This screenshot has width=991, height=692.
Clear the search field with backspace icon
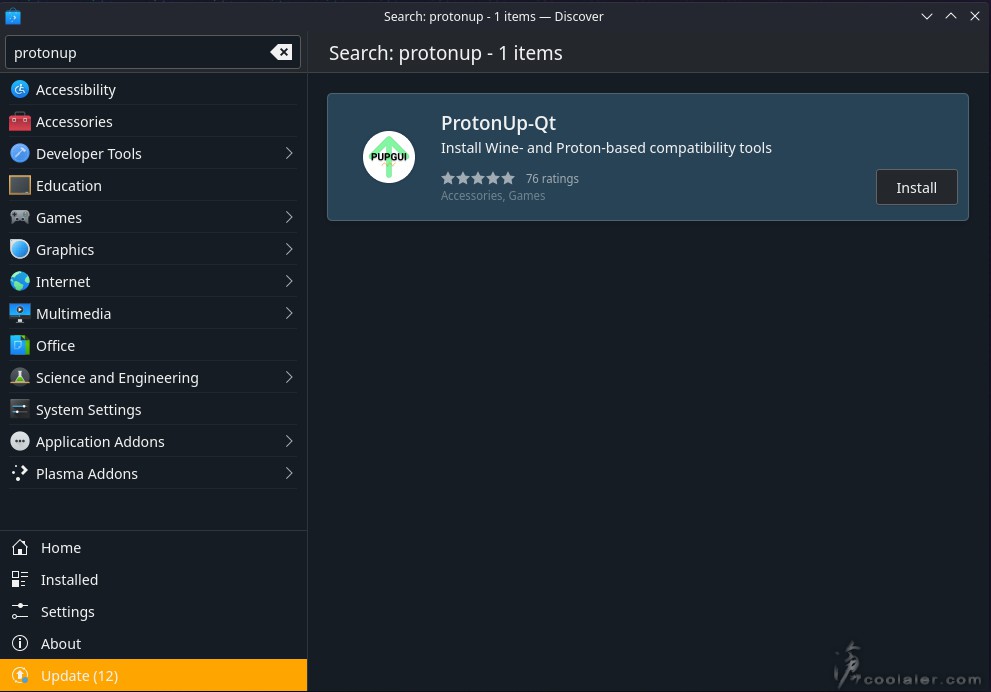[281, 52]
